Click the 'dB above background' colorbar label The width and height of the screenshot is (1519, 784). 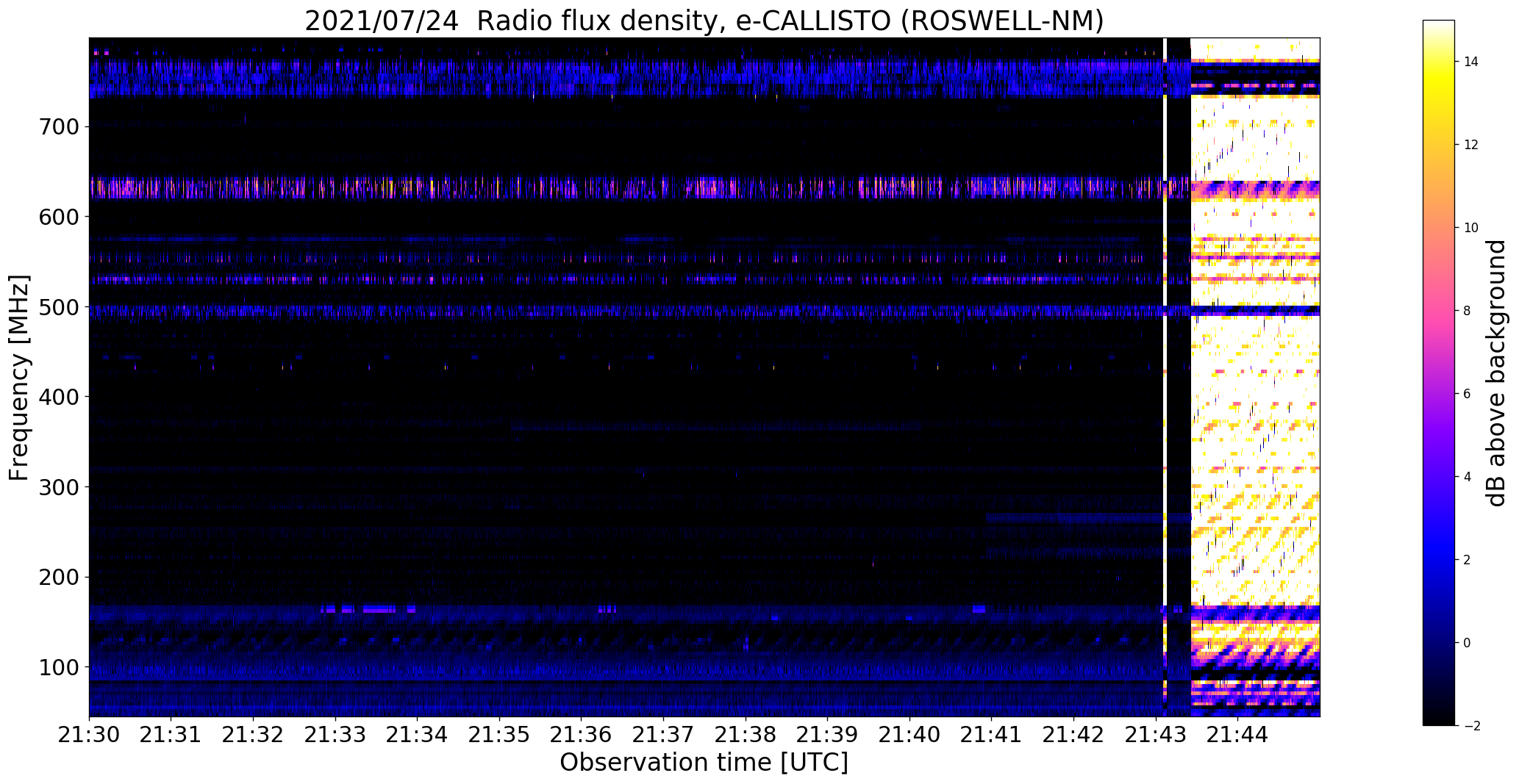[1495, 373]
